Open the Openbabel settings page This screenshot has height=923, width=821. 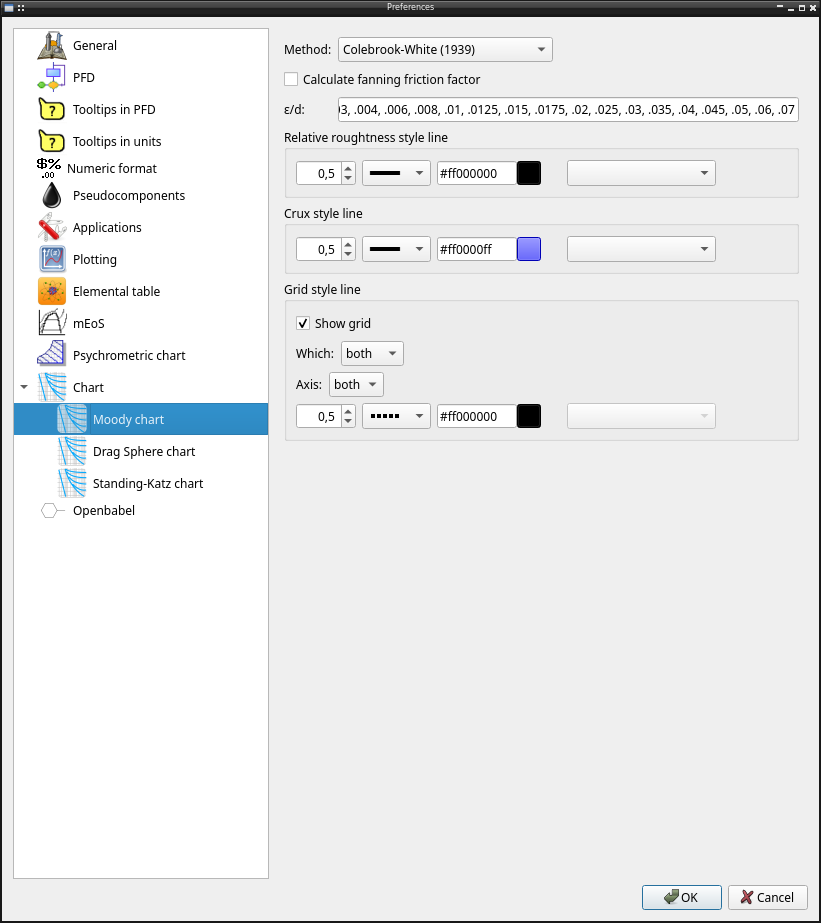104,510
